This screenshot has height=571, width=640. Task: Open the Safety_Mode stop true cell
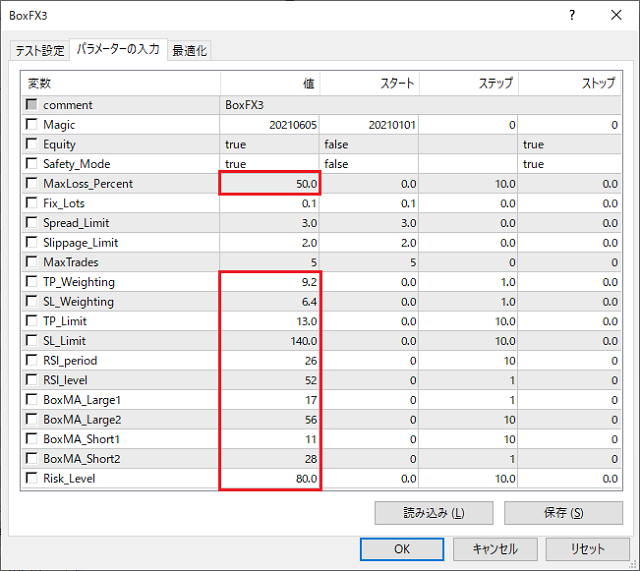[570, 164]
